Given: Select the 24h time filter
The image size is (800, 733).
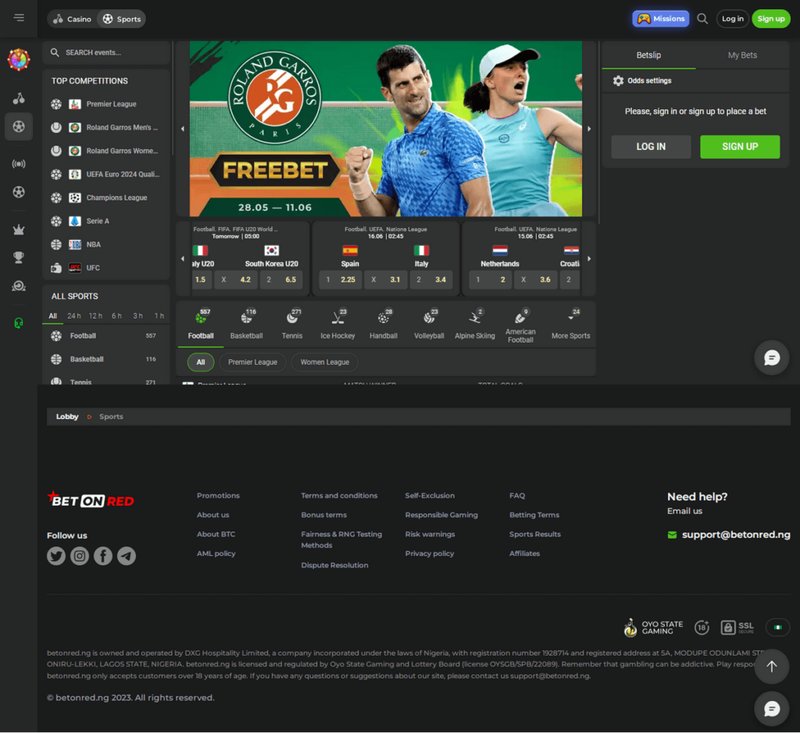Looking at the screenshot, I should click(75, 315).
